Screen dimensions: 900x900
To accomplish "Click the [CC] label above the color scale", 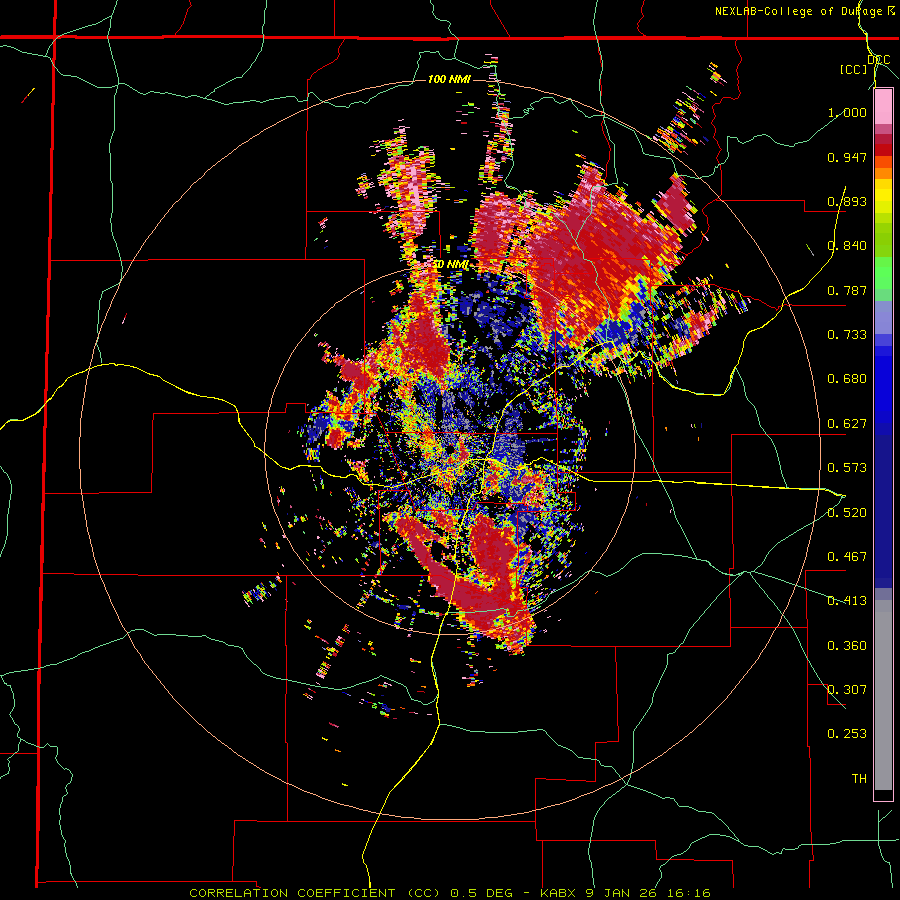I will coord(853,69).
